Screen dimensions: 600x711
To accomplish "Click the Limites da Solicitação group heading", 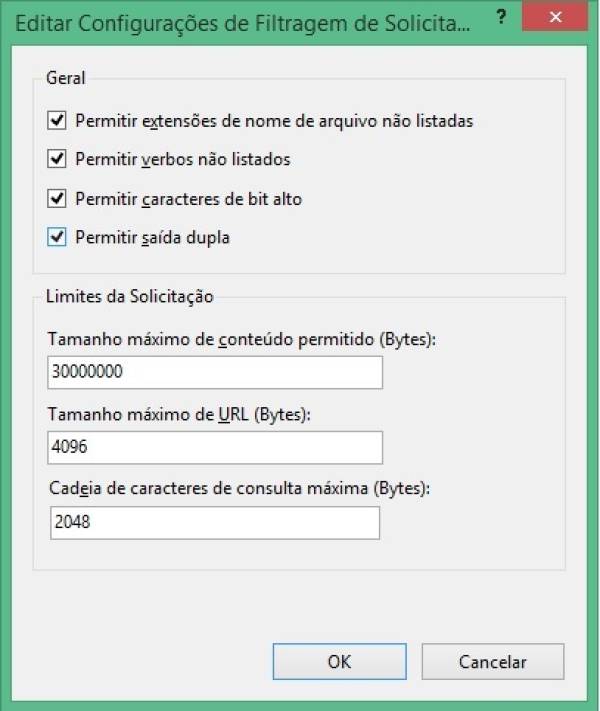I will point(129,296).
